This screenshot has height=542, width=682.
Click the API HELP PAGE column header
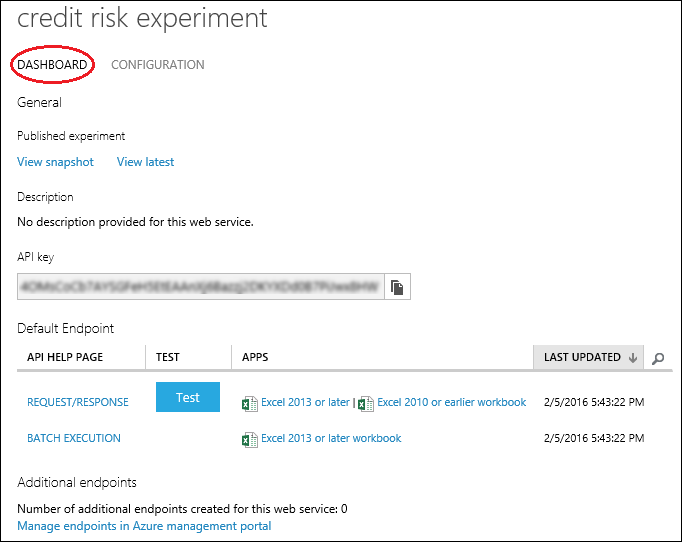tap(65, 358)
